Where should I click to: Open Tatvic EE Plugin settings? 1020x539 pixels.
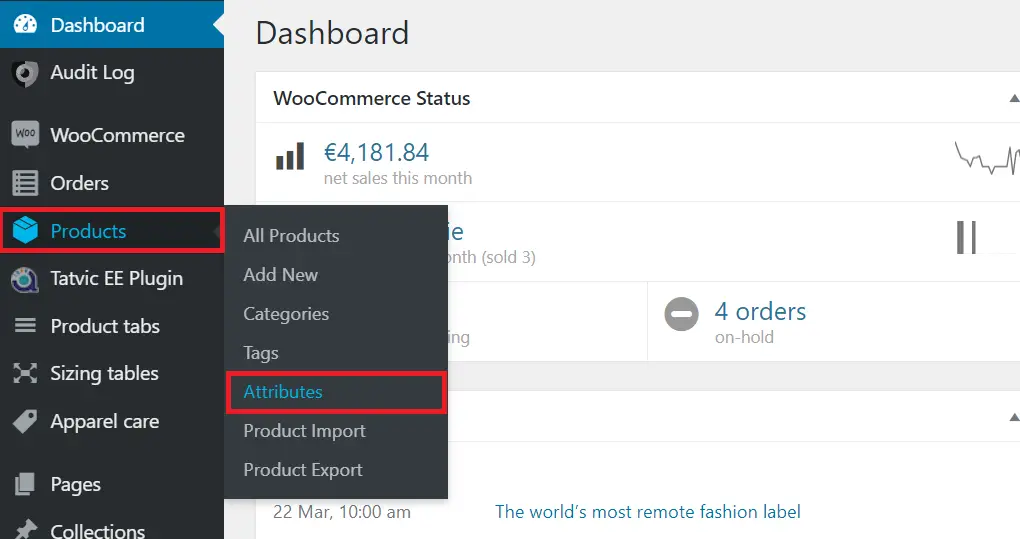[112, 278]
